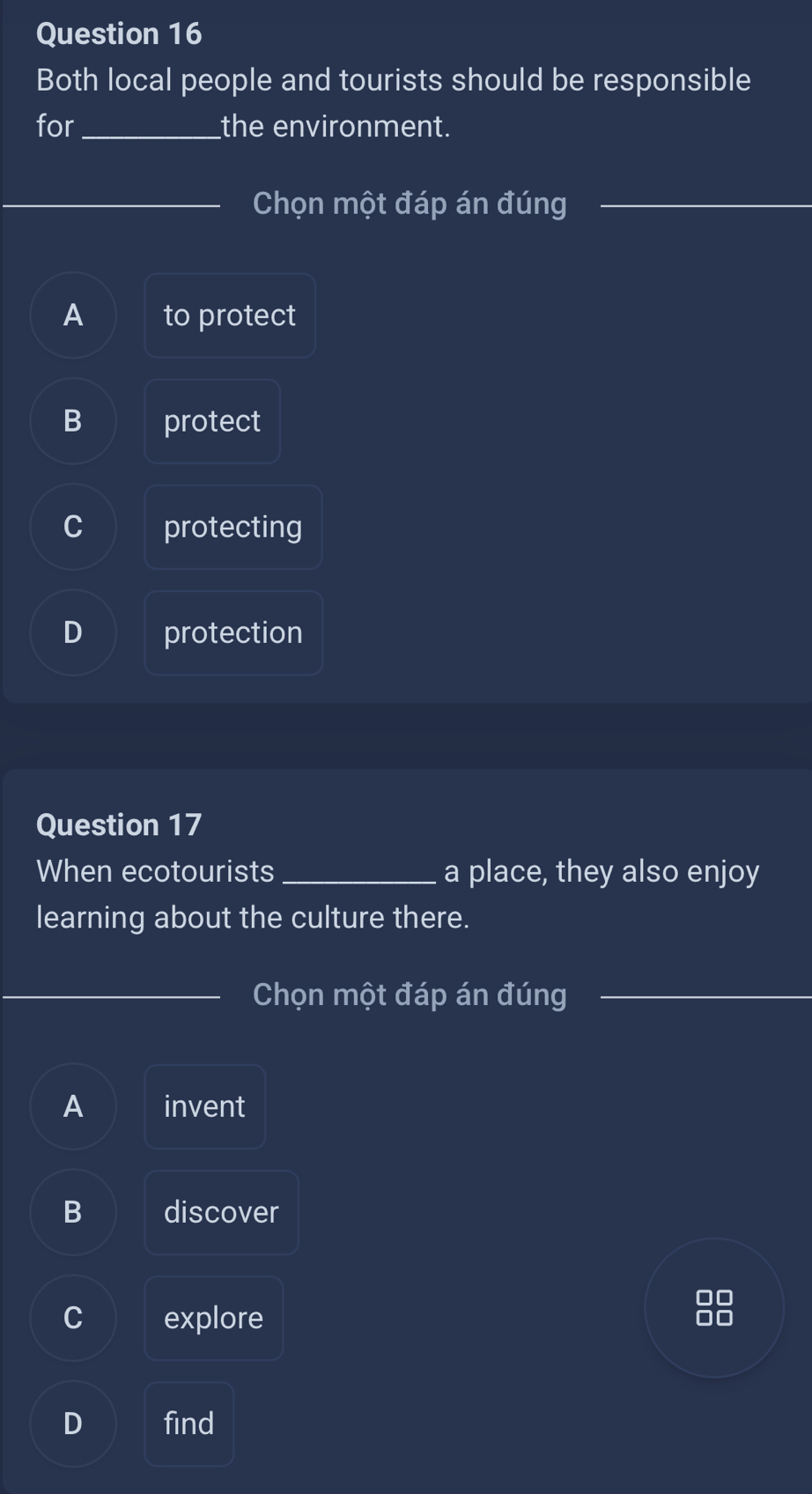
Task: Choose the answer "find"
Action: pyautogui.click(x=189, y=1424)
